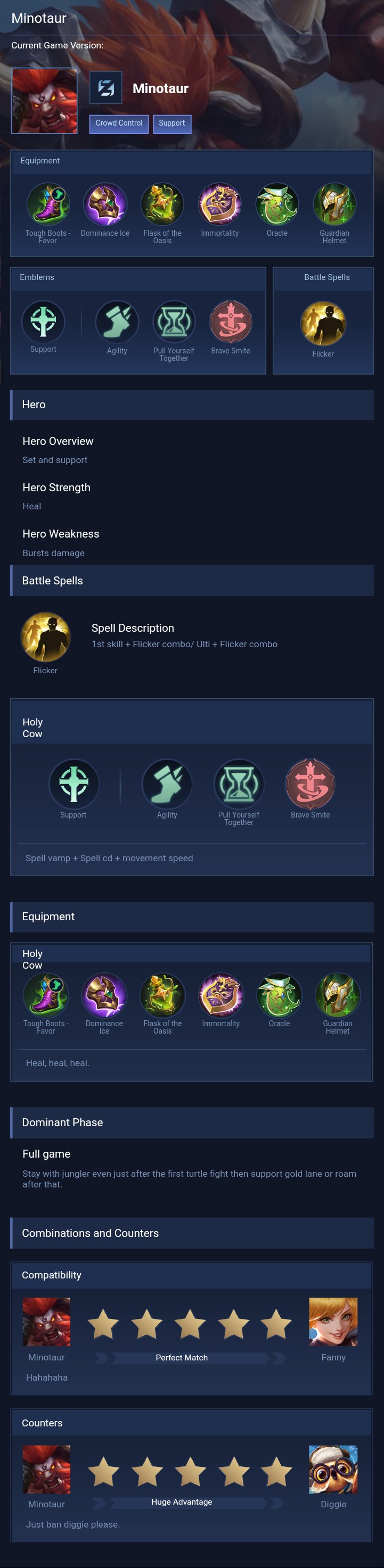Click the Agility talent icon in the Emblems panel
Viewport: 384px width, 1568px height.
[x=117, y=322]
